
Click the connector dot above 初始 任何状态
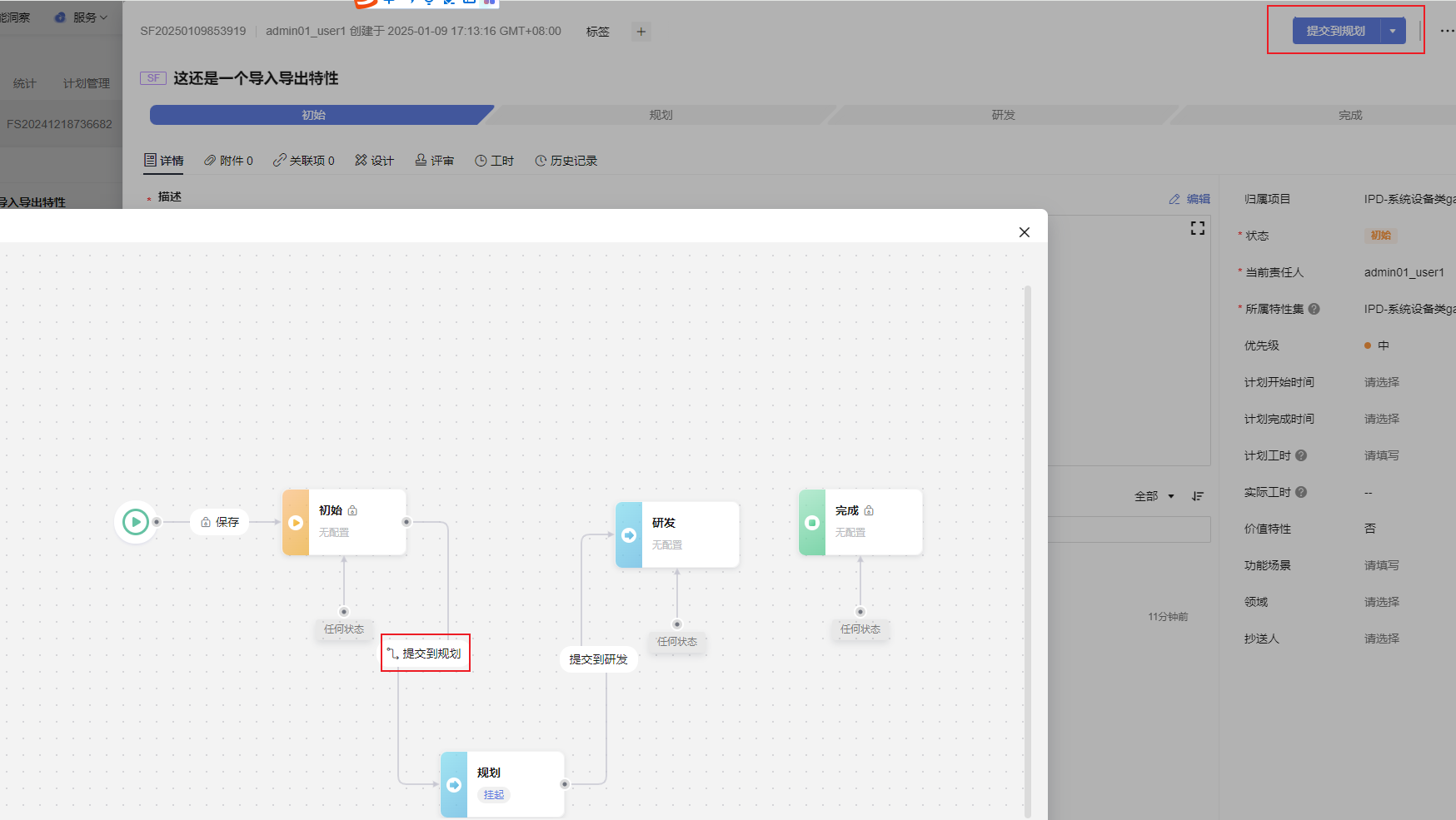click(344, 612)
